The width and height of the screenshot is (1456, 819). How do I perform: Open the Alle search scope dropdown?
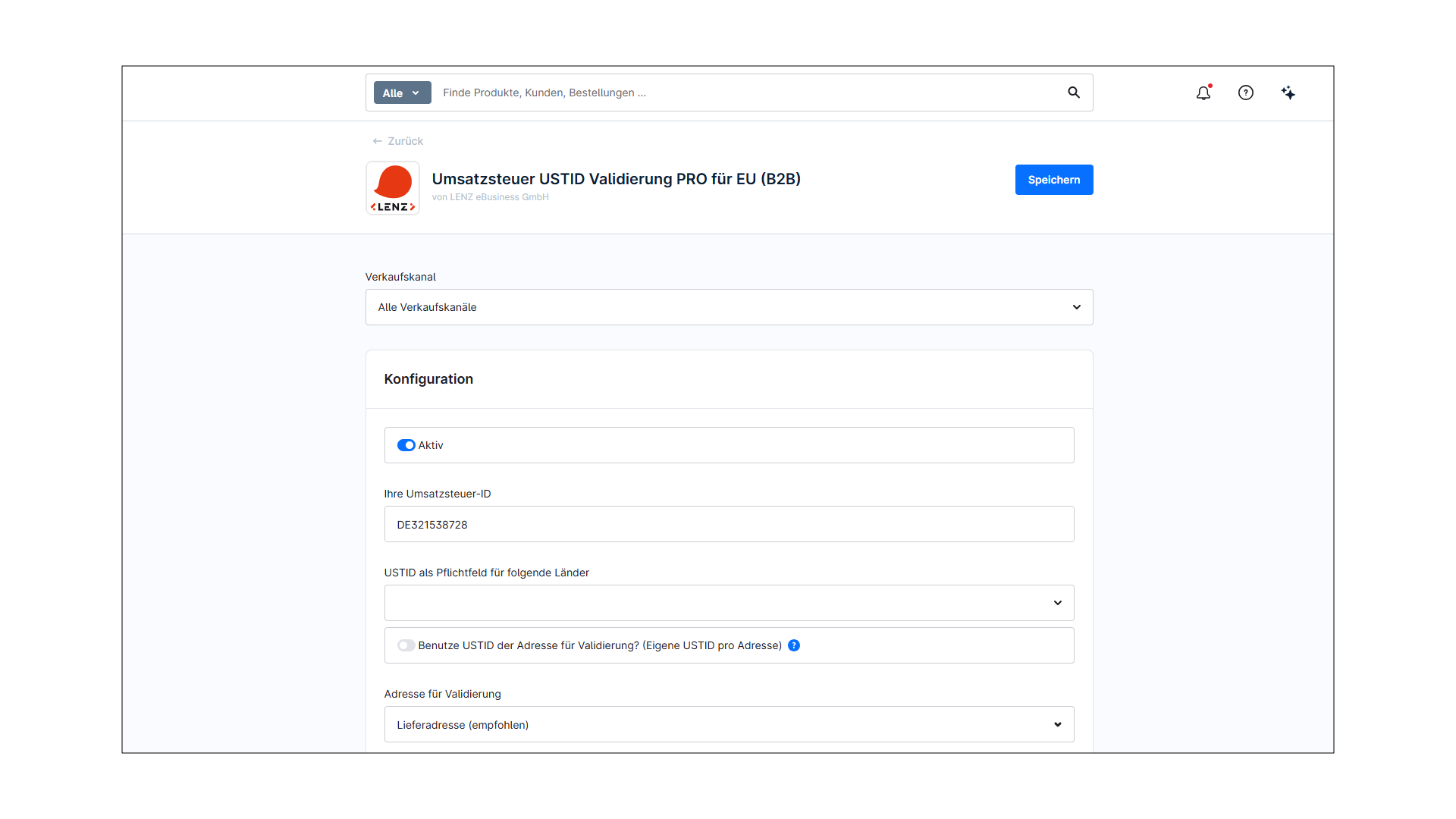tap(401, 93)
